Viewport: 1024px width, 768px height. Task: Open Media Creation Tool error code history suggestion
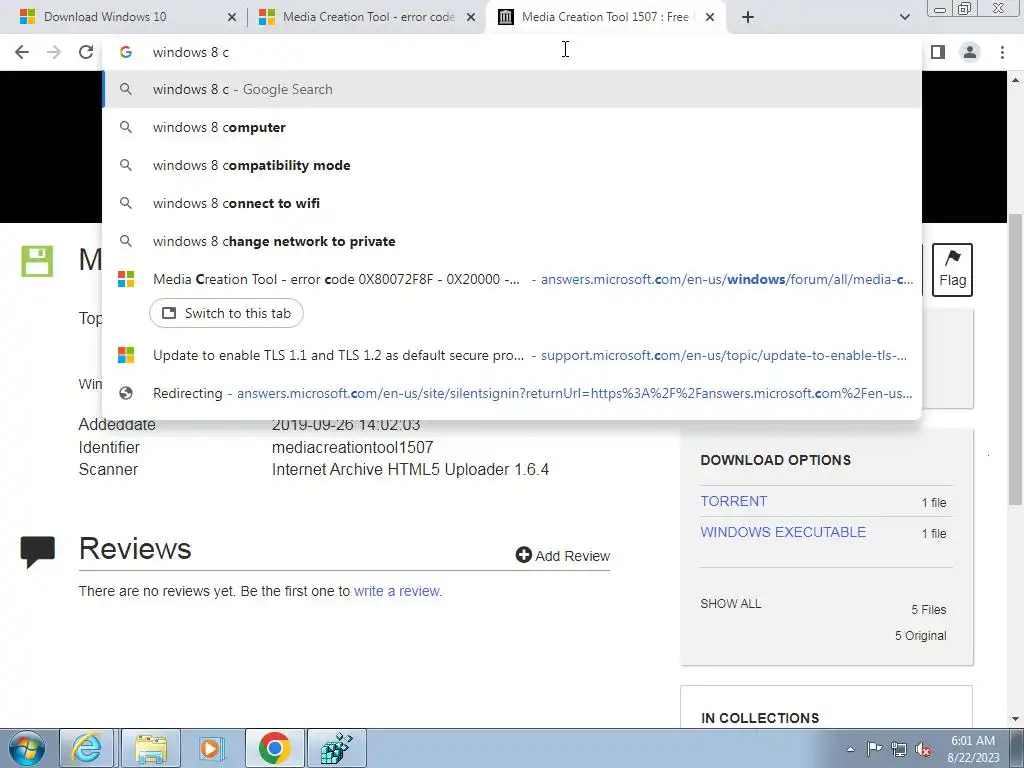512,280
